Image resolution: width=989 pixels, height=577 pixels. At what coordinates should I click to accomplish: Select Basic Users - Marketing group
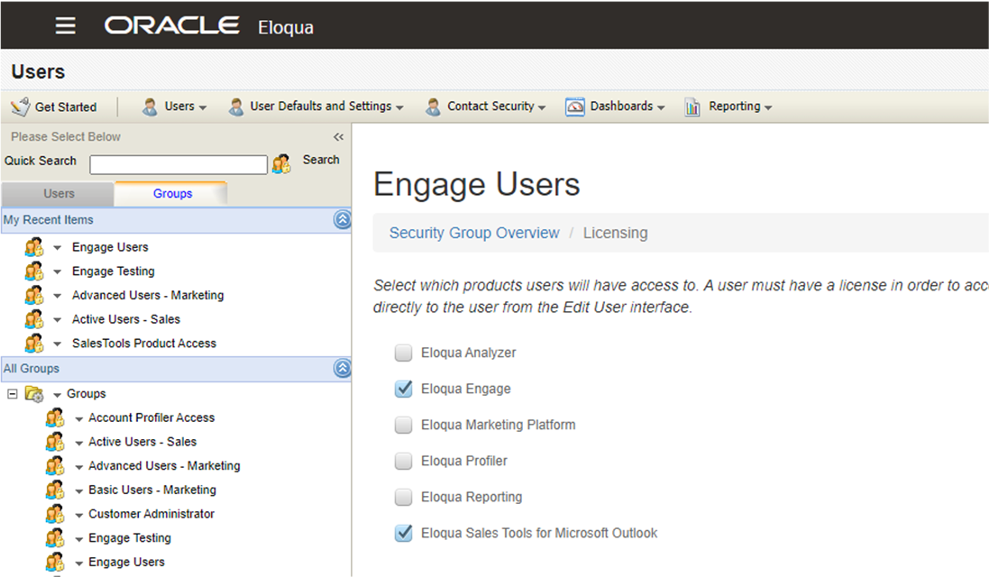click(152, 490)
